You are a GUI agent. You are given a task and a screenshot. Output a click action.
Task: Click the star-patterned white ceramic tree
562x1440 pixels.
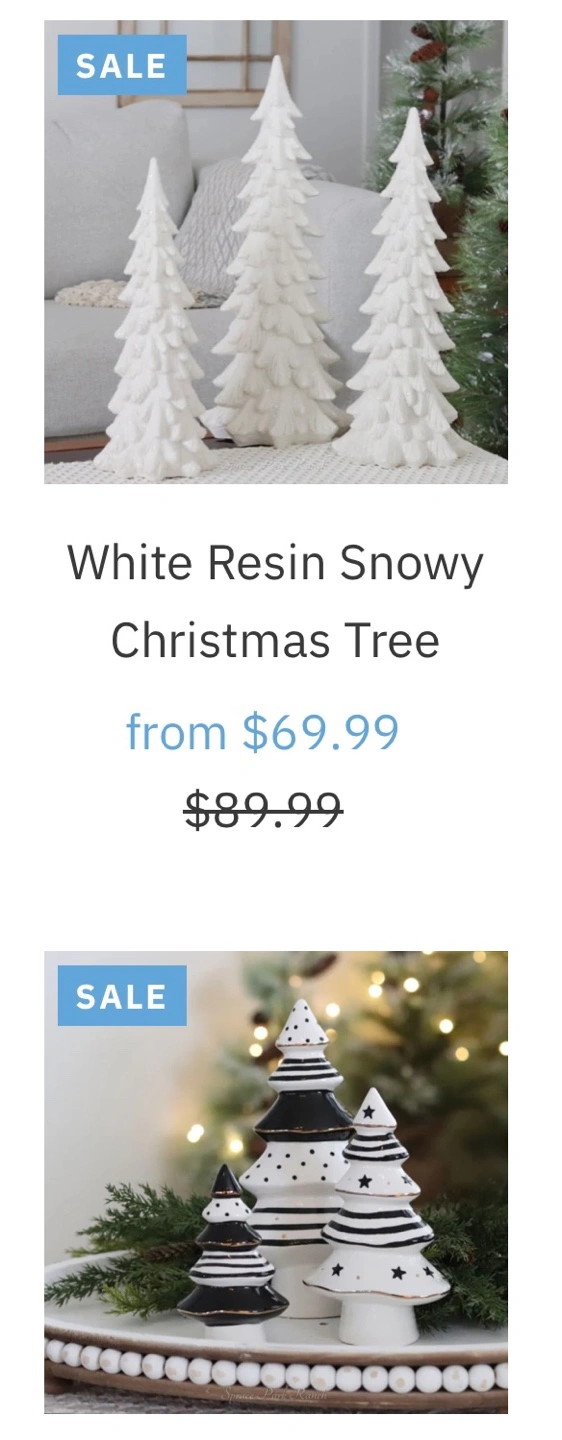tap(375, 1215)
